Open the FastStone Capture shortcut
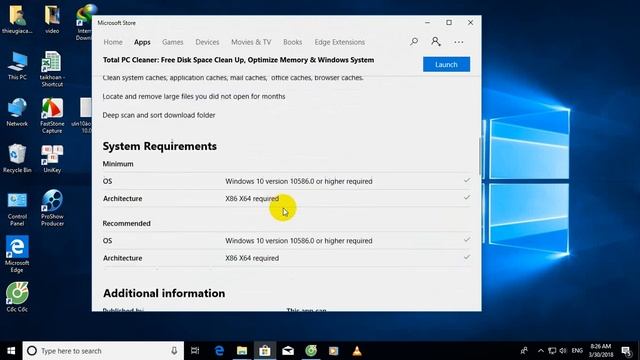This screenshot has height=360, width=640. pyautogui.click(x=52, y=116)
